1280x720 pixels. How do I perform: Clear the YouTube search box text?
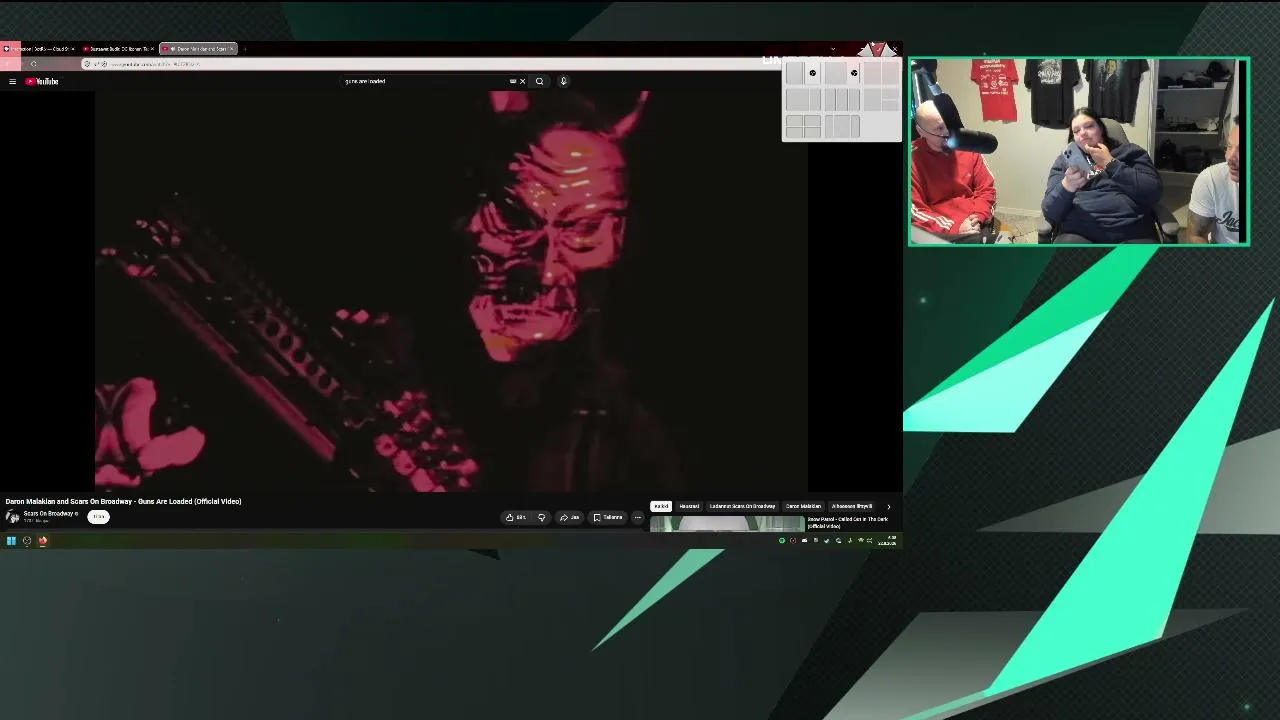(522, 81)
